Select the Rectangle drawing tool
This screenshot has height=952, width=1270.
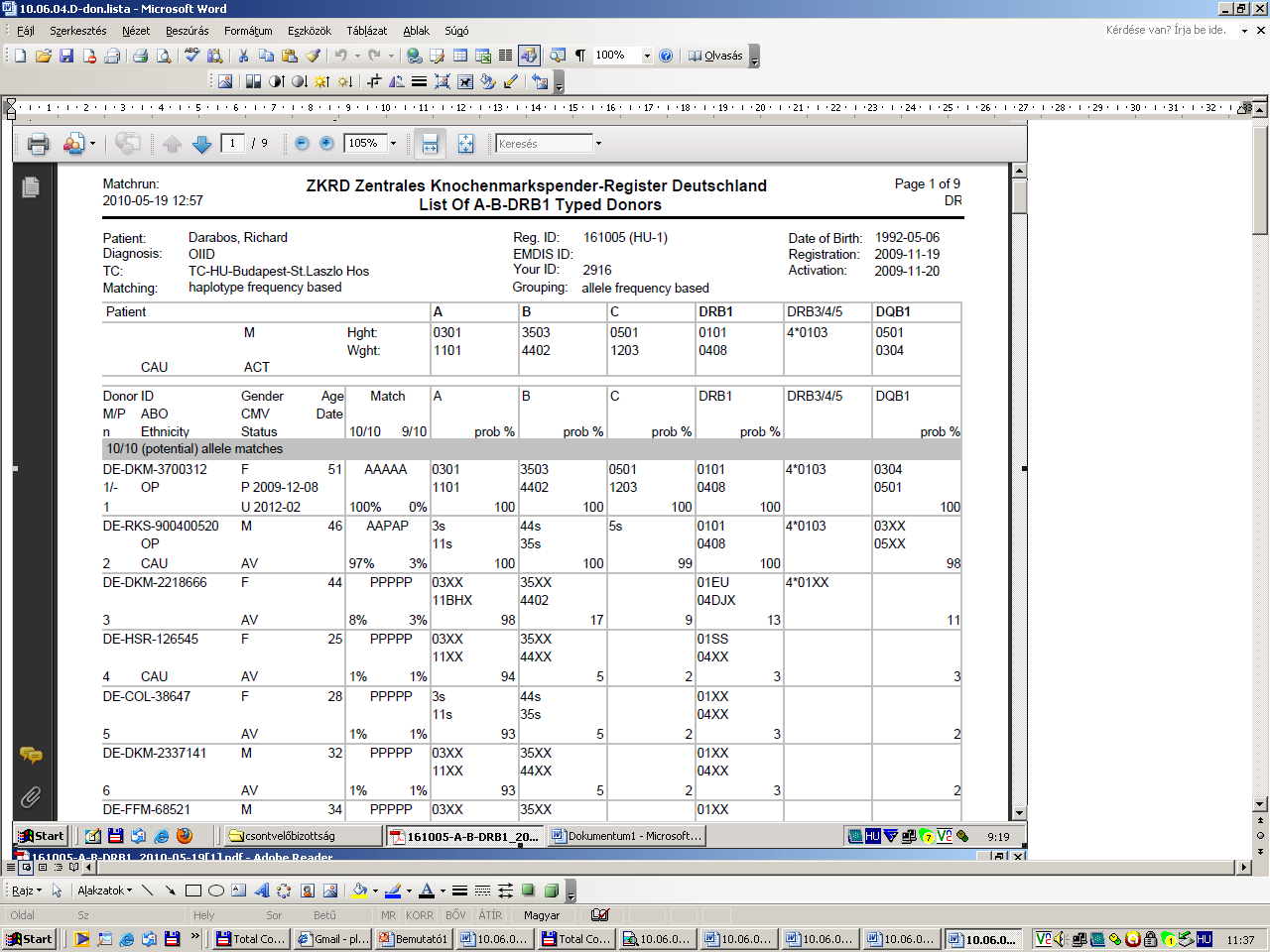coord(193,891)
